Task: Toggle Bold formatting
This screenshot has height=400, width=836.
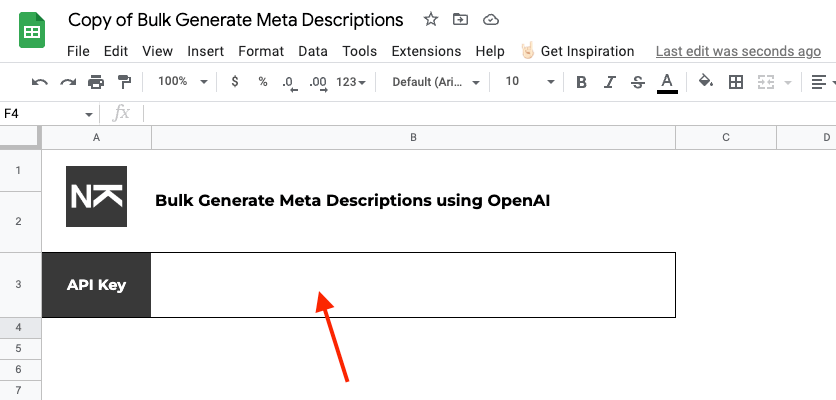Action: click(581, 82)
